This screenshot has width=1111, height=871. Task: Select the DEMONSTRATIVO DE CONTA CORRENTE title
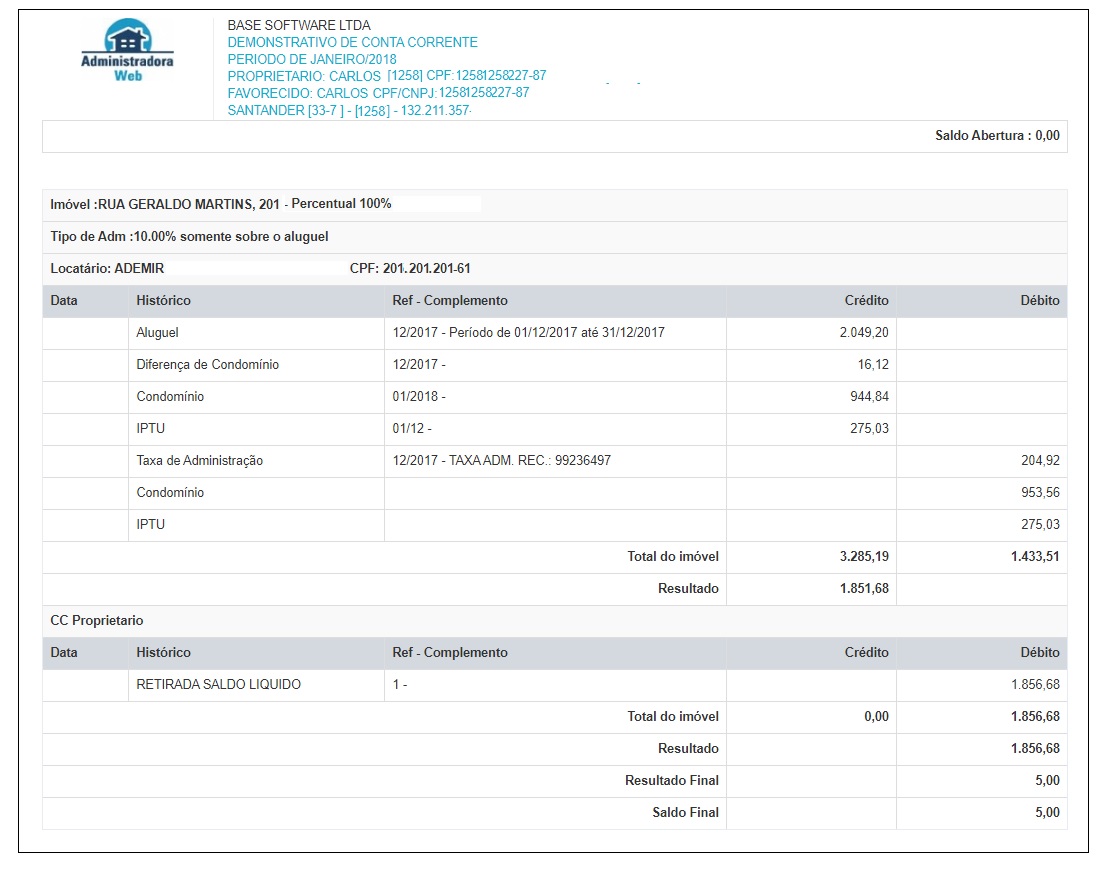point(352,43)
